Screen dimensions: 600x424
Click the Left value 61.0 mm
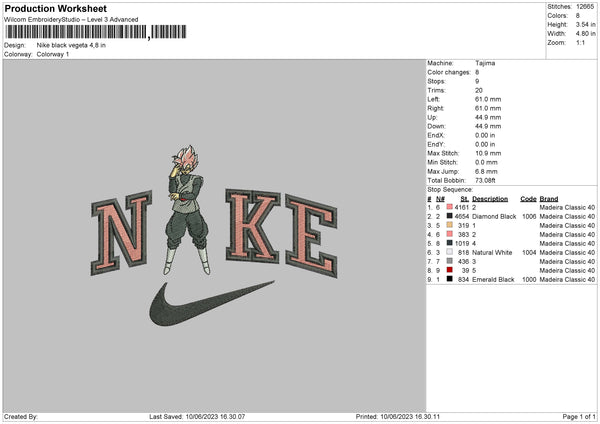pos(488,99)
